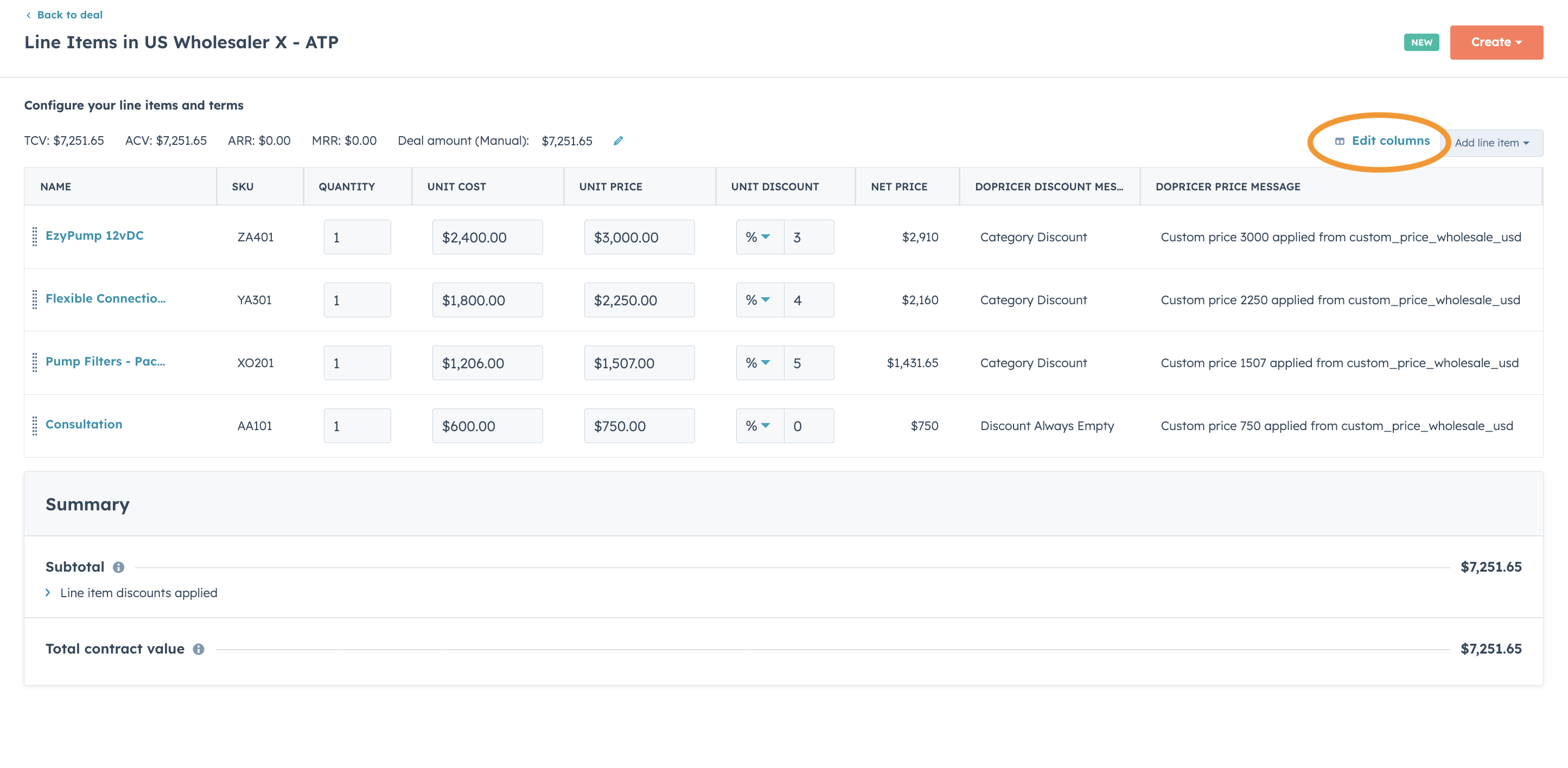Click the $3,000.00 unit price field

coord(639,238)
